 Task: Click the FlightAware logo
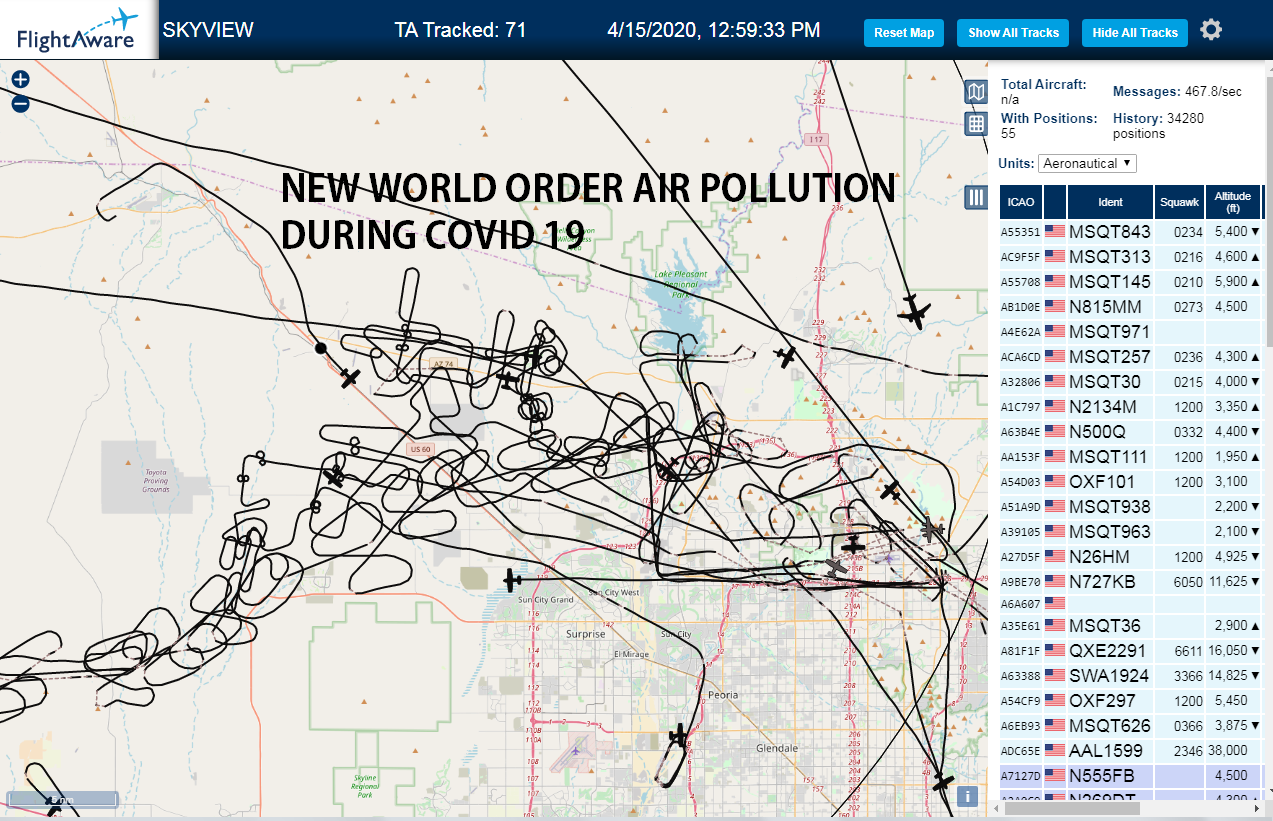78,30
